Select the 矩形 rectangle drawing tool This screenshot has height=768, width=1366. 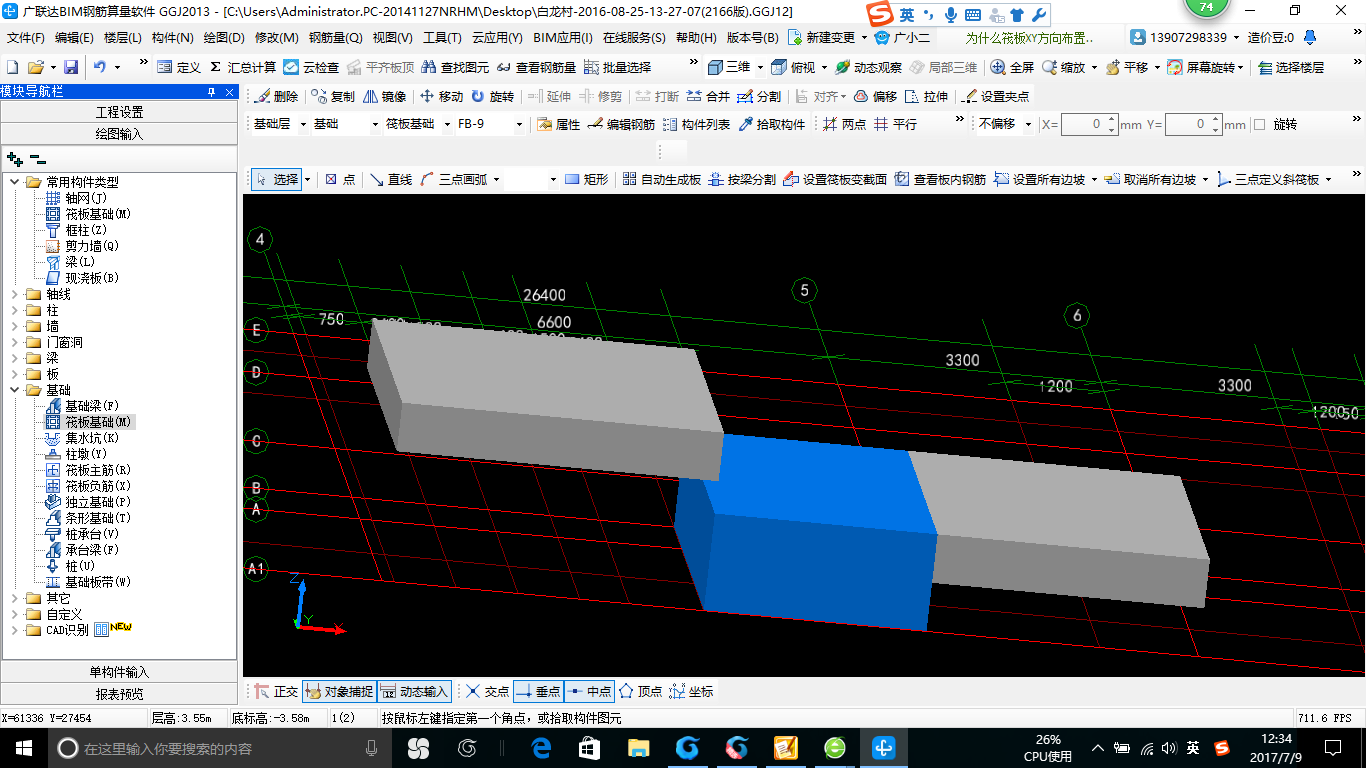pos(586,180)
